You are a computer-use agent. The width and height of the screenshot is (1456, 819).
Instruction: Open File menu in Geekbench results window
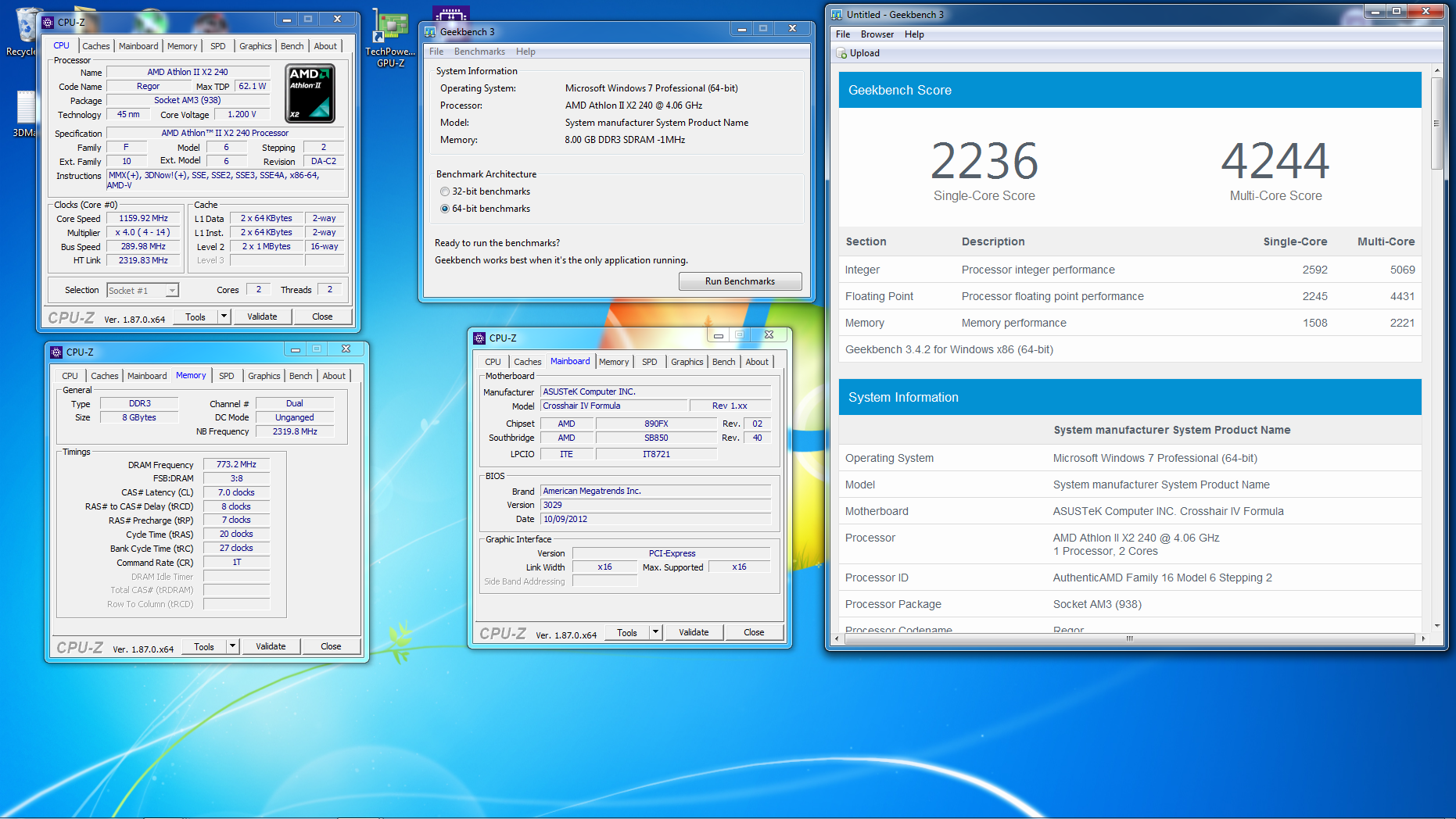[x=843, y=34]
